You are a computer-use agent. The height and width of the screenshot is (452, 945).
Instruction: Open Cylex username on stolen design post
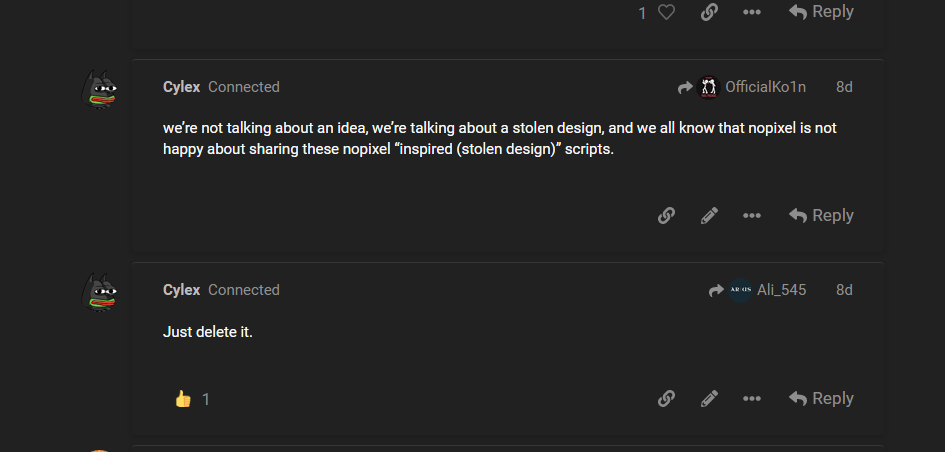(181, 87)
